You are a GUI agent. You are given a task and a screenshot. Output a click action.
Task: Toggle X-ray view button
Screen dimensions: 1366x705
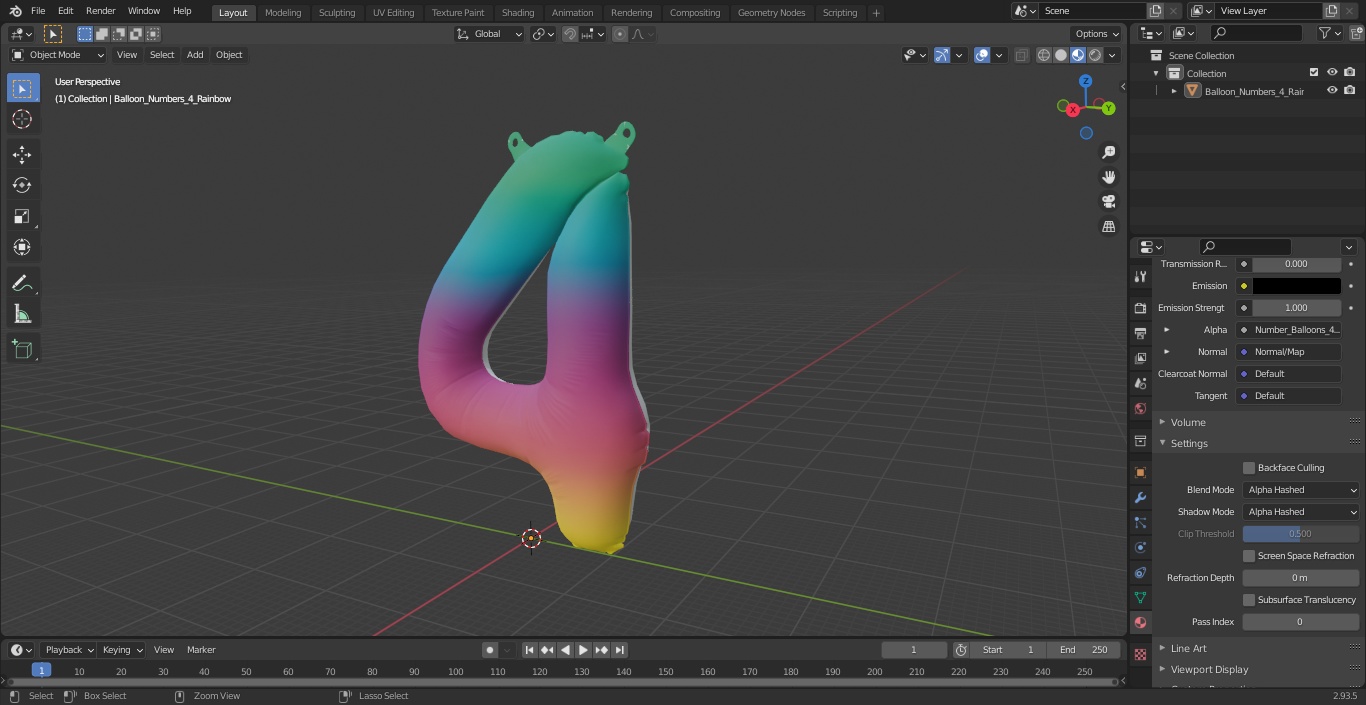1021,55
